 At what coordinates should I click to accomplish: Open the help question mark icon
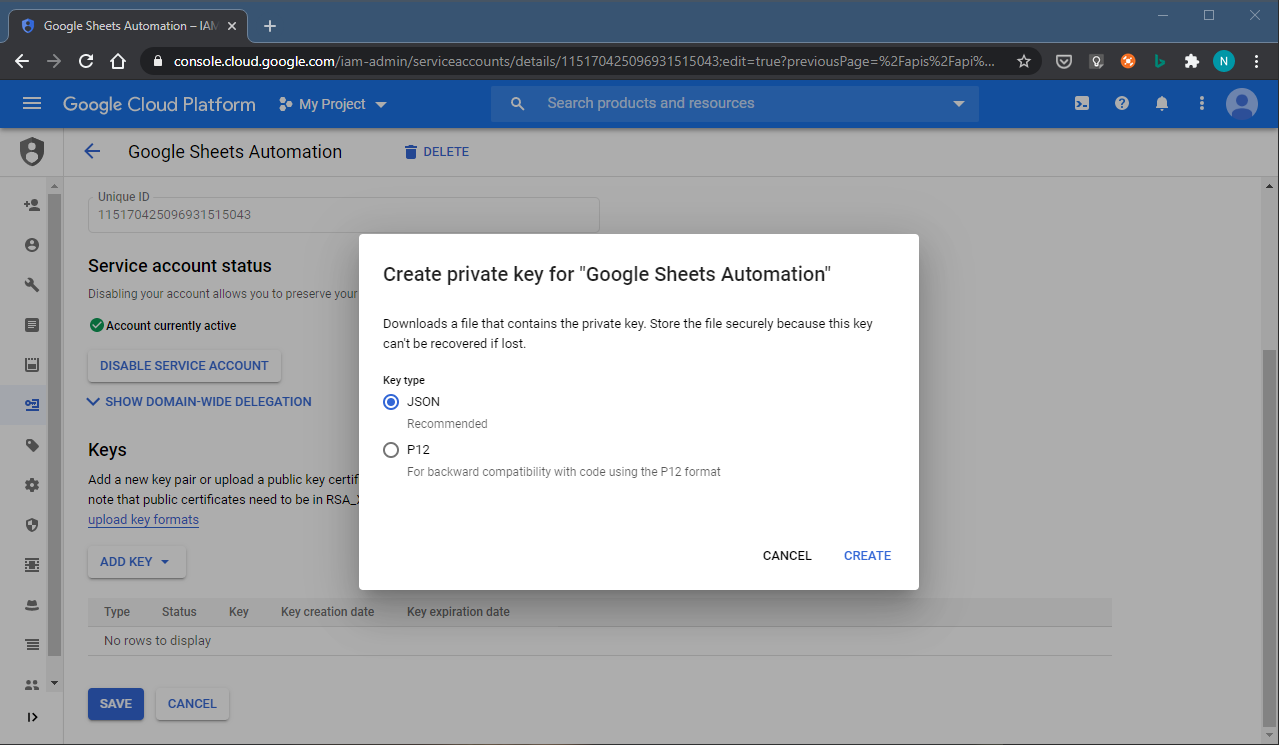pyautogui.click(x=1122, y=104)
